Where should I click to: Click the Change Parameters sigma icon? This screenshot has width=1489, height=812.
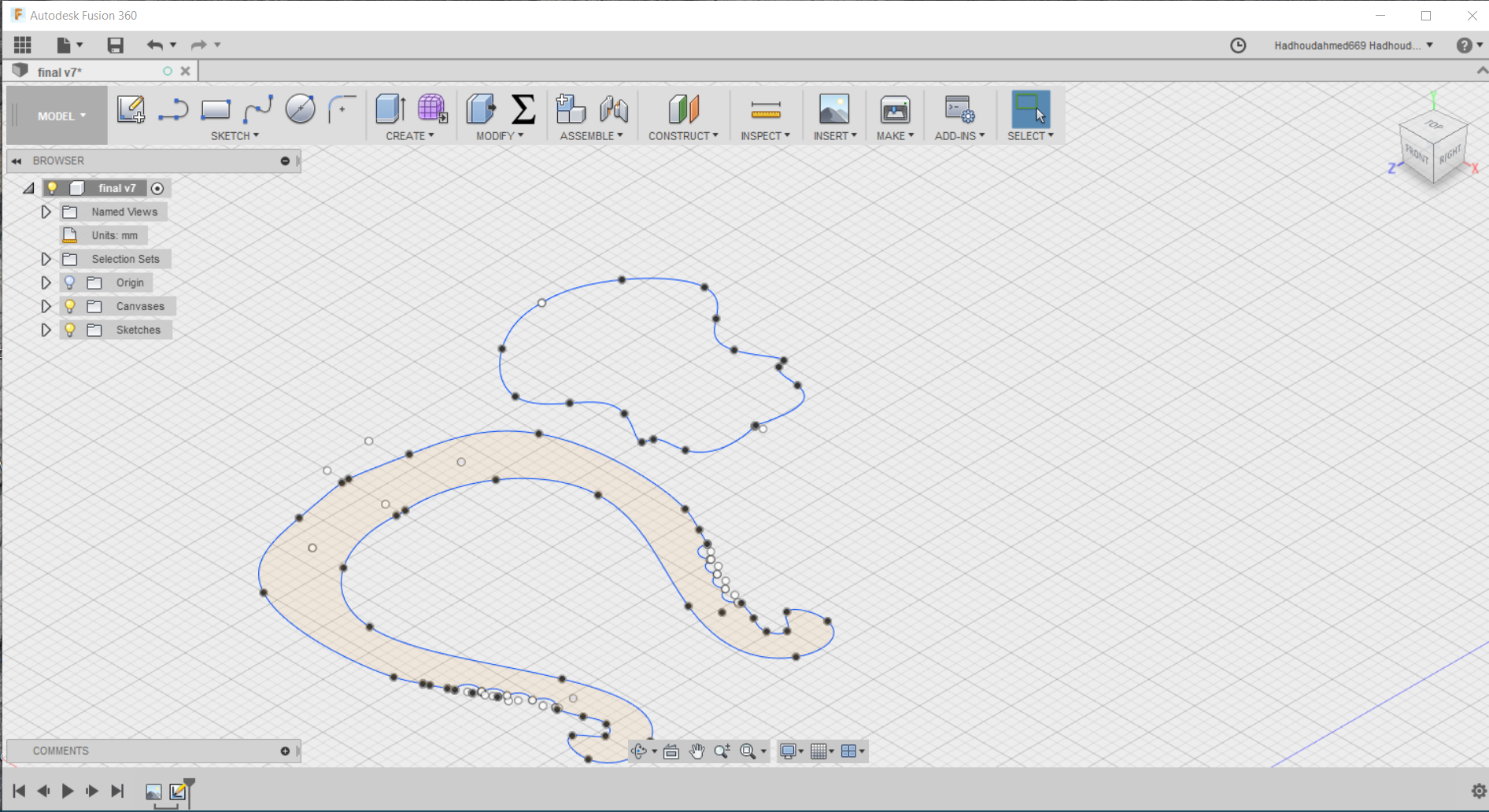point(523,109)
